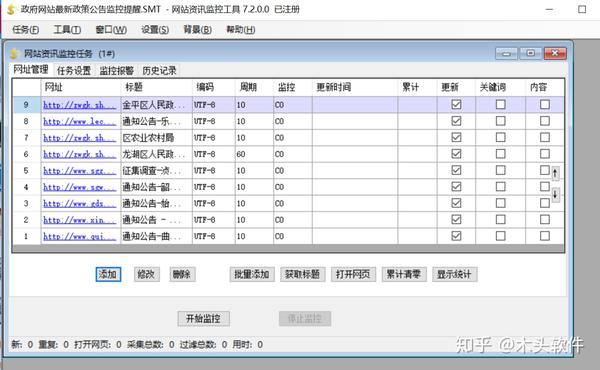Sort by the 累计 column header
The width and height of the screenshot is (600, 370).
417,87
